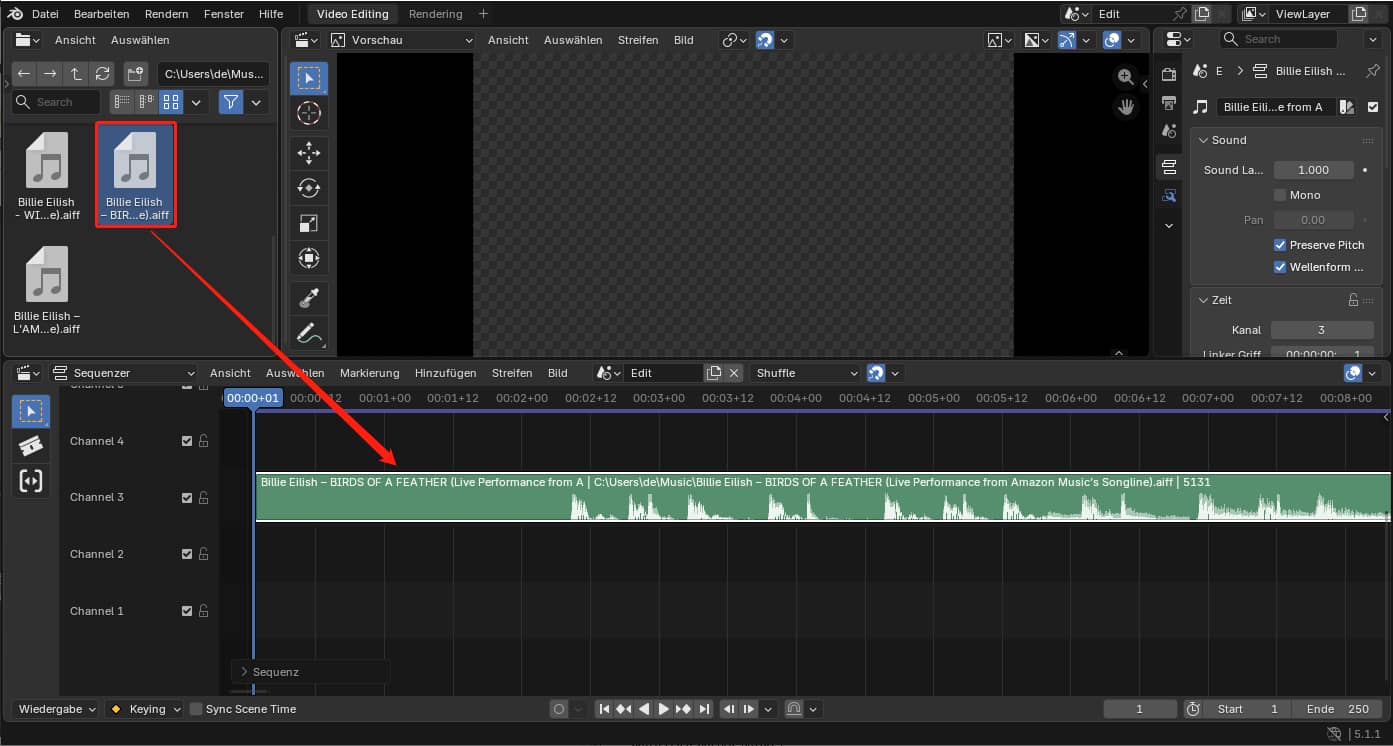Click the Sound level value slider
1393x746 pixels.
coord(1314,170)
